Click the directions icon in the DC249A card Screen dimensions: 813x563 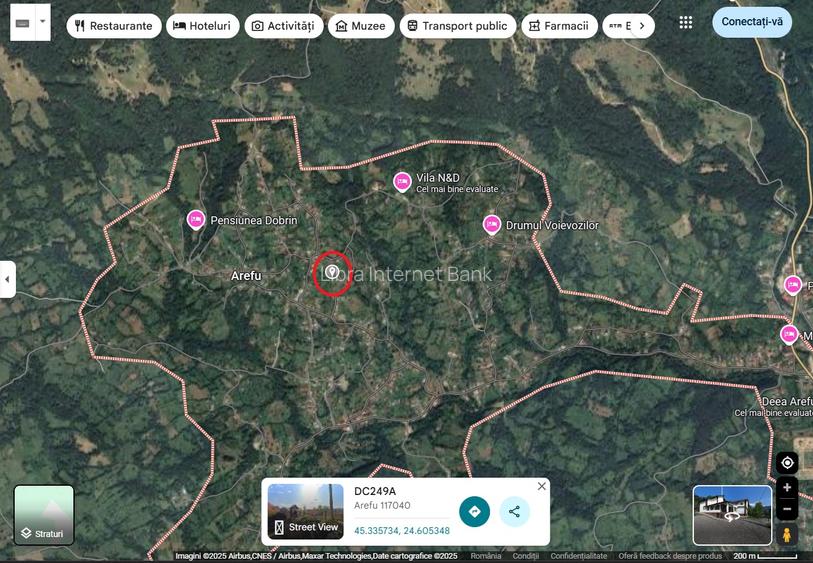click(474, 512)
